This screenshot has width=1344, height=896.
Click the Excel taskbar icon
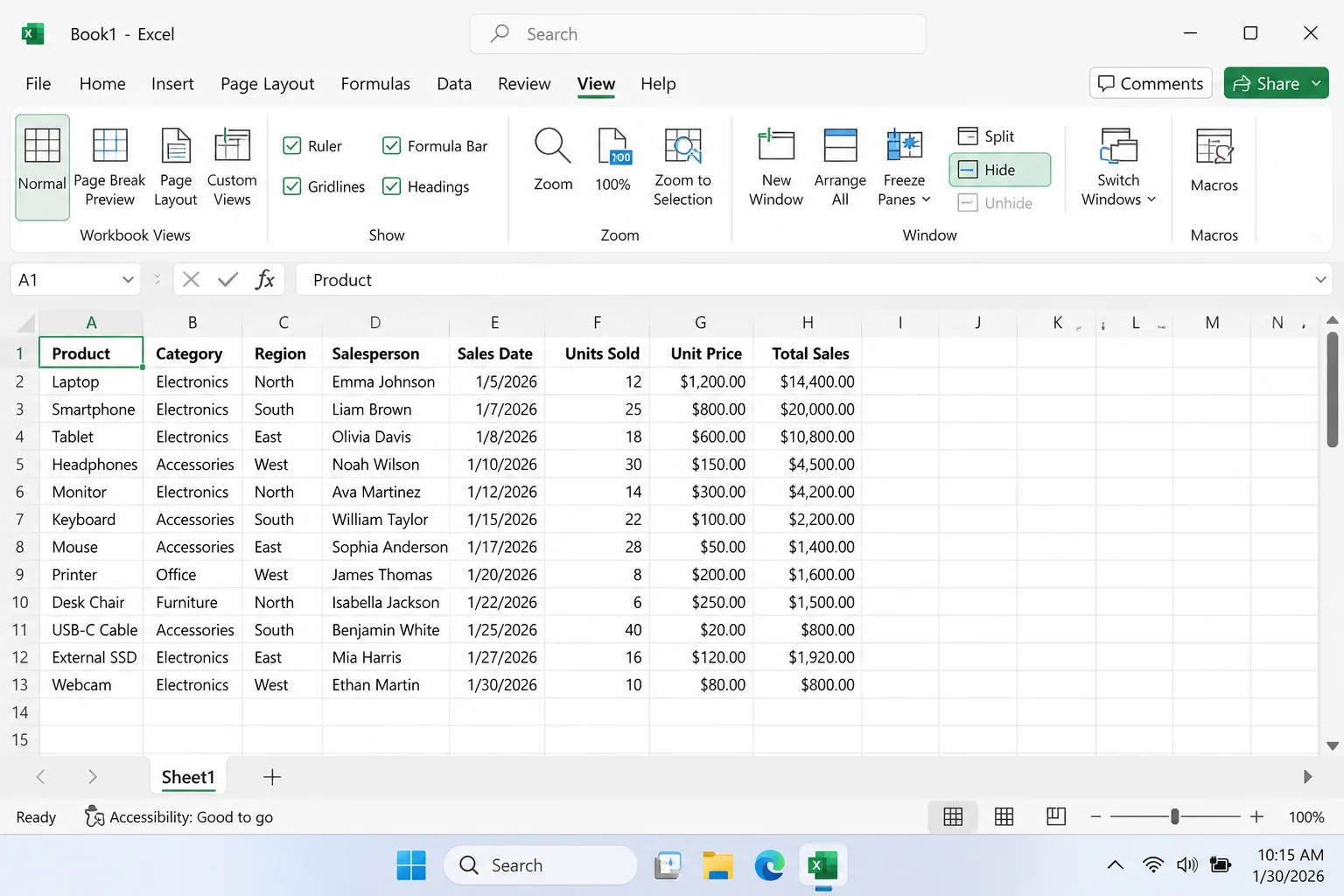pyautogui.click(x=822, y=865)
